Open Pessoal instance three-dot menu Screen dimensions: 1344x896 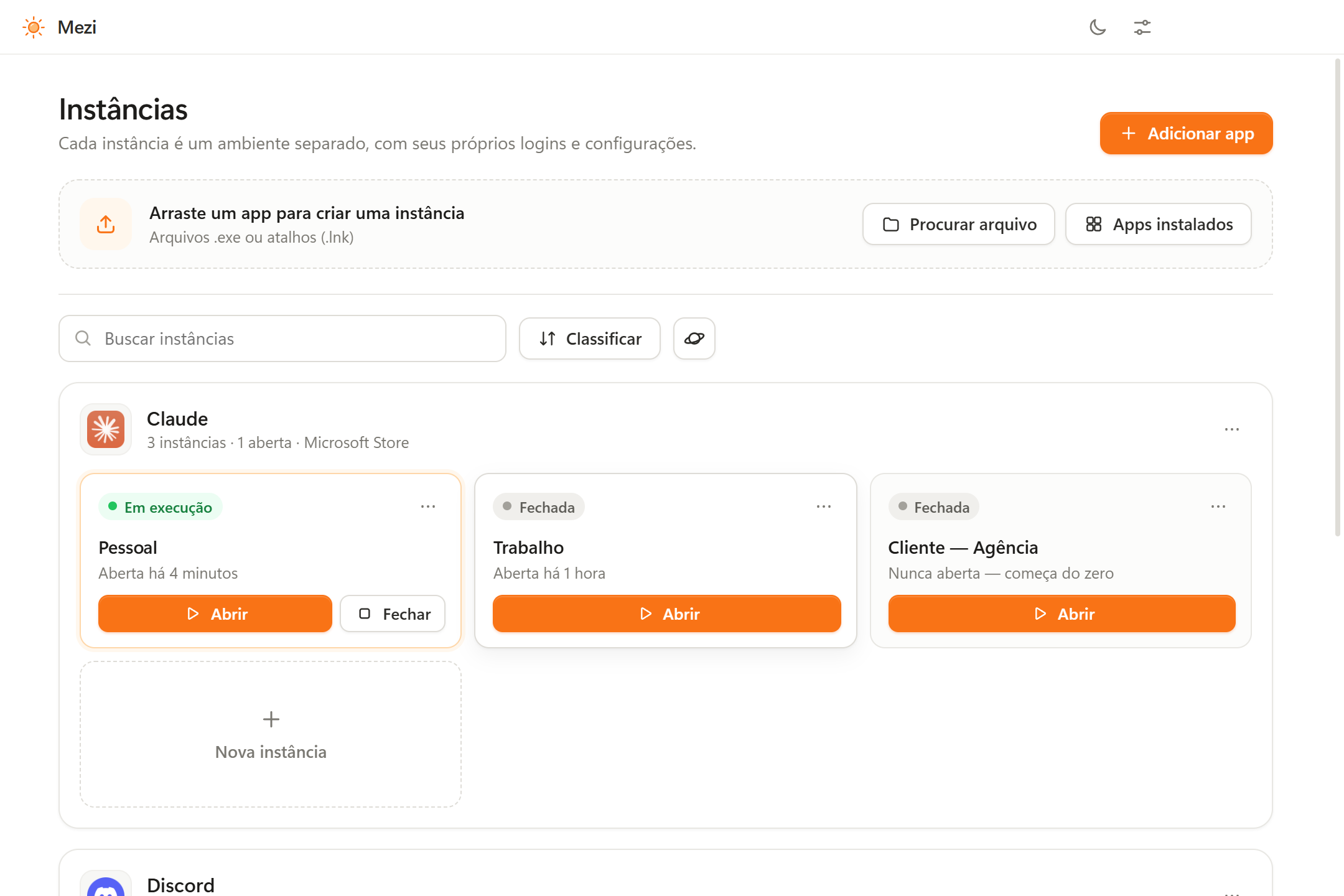click(x=428, y=506)
